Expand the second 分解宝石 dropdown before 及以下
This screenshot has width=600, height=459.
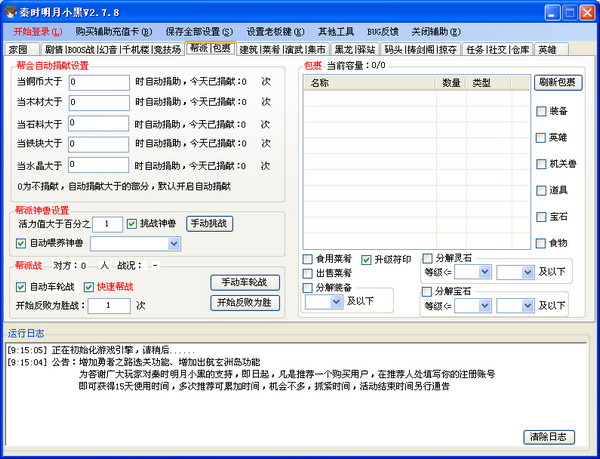527,306
